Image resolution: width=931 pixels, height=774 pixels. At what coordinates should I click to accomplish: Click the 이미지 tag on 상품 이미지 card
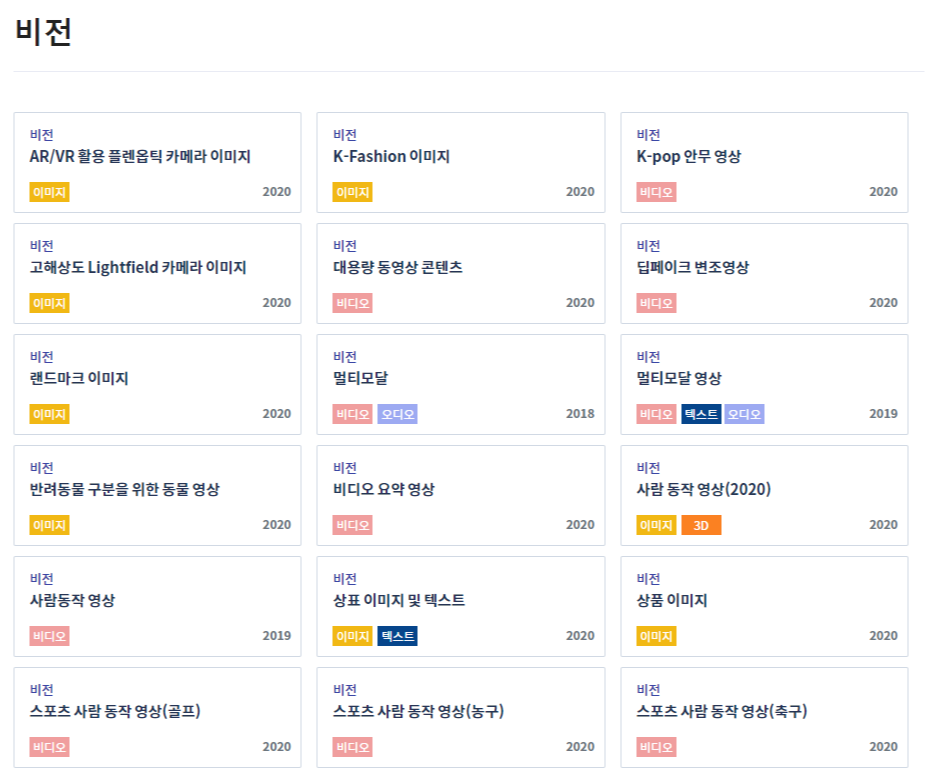pyautogui.click(x=656, y=636)
